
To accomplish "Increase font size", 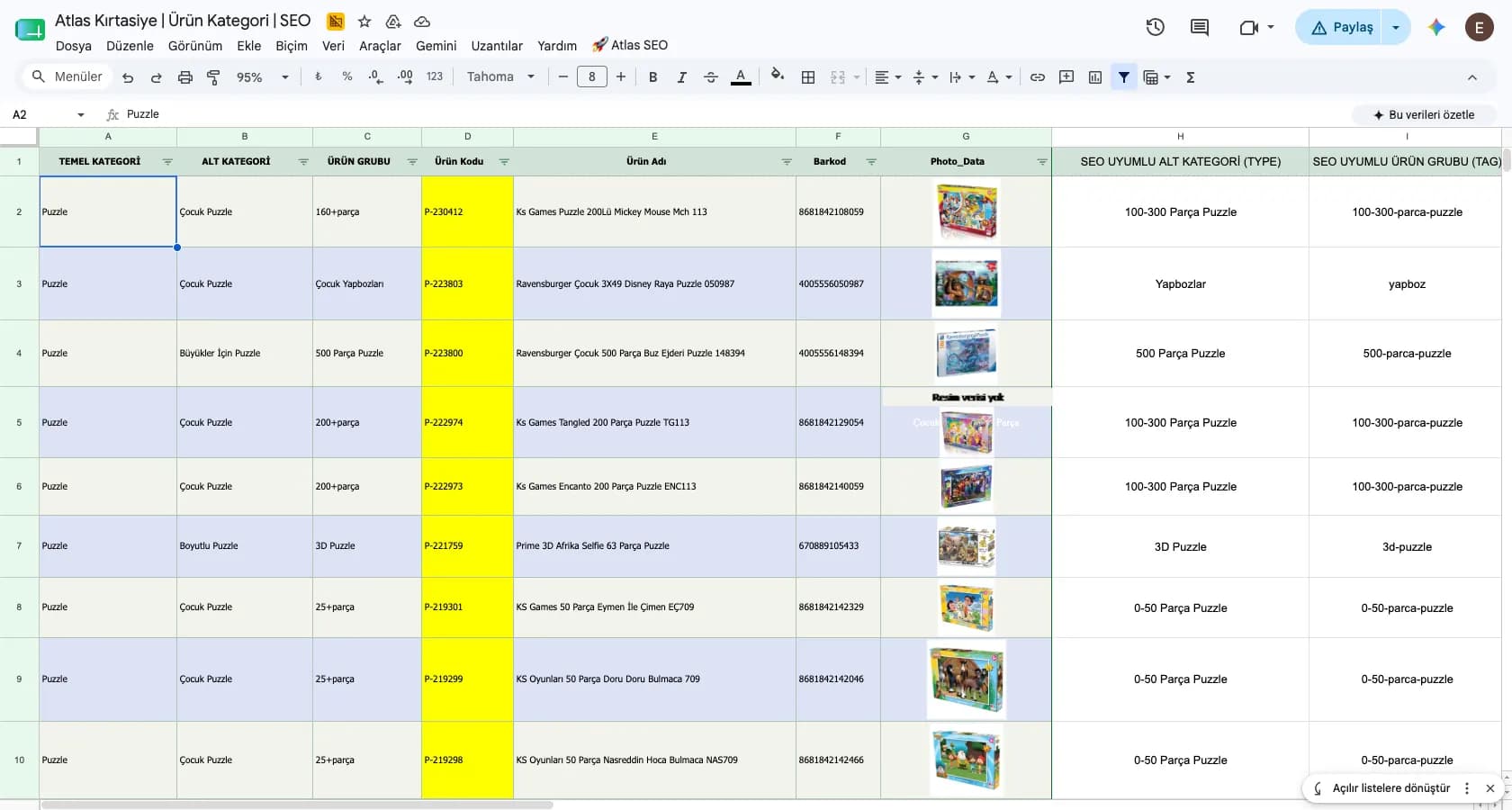I will [x=620, y=77].
